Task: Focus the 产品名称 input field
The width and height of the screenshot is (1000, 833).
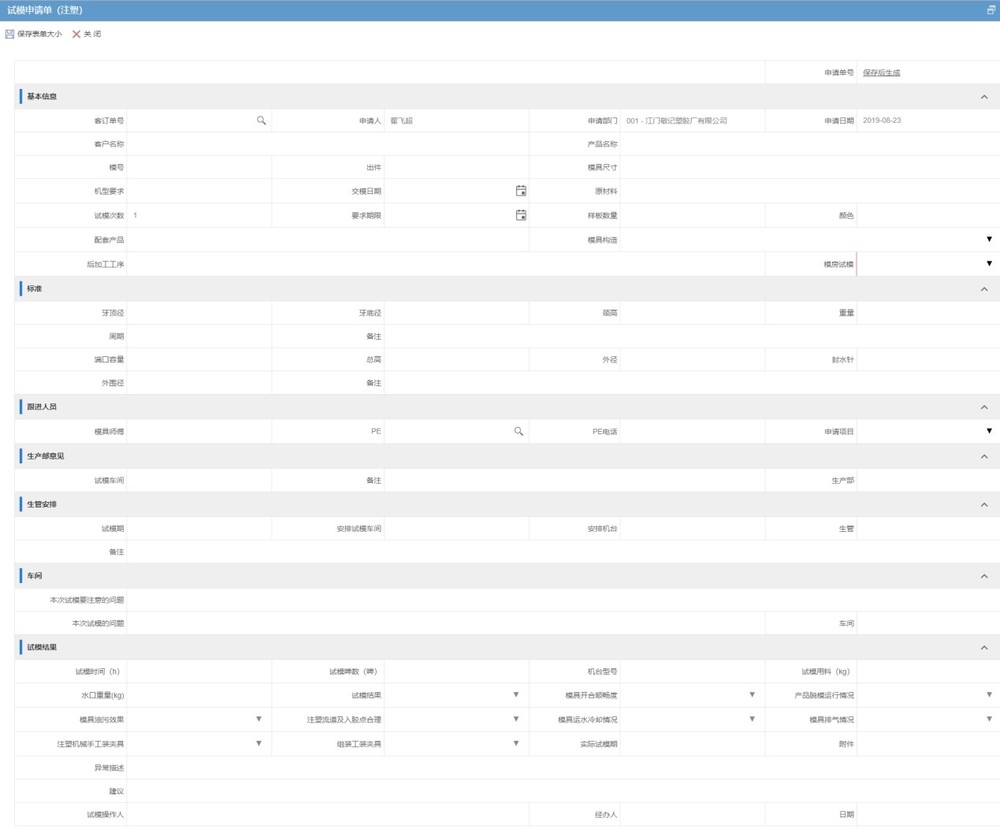Action: coord(809,144)
